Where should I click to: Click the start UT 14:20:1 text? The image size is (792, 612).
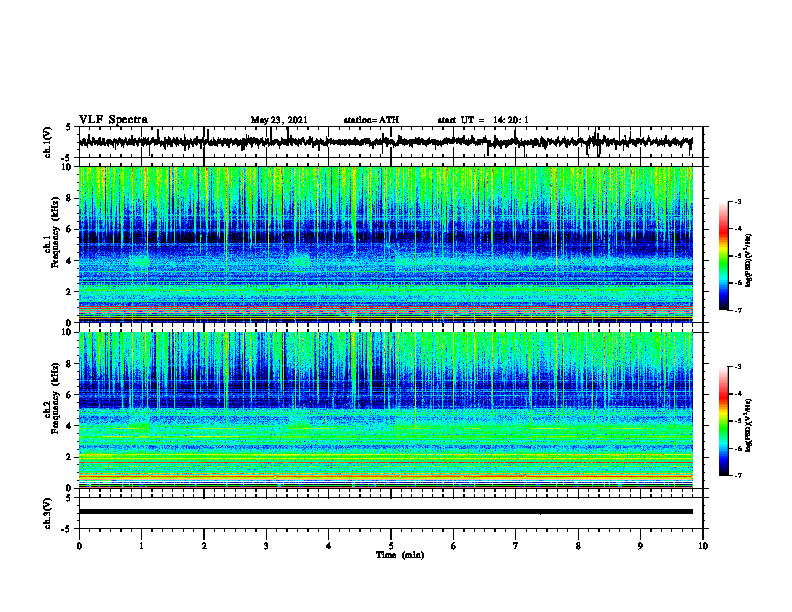point(483,120)
